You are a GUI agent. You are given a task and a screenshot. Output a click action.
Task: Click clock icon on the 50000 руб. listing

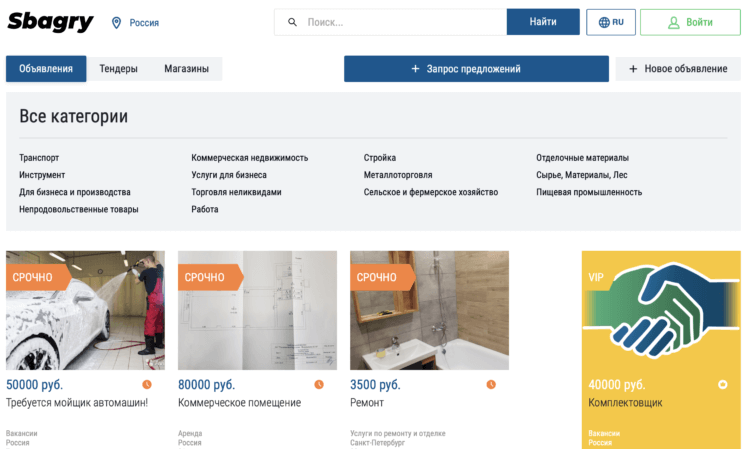147,384
